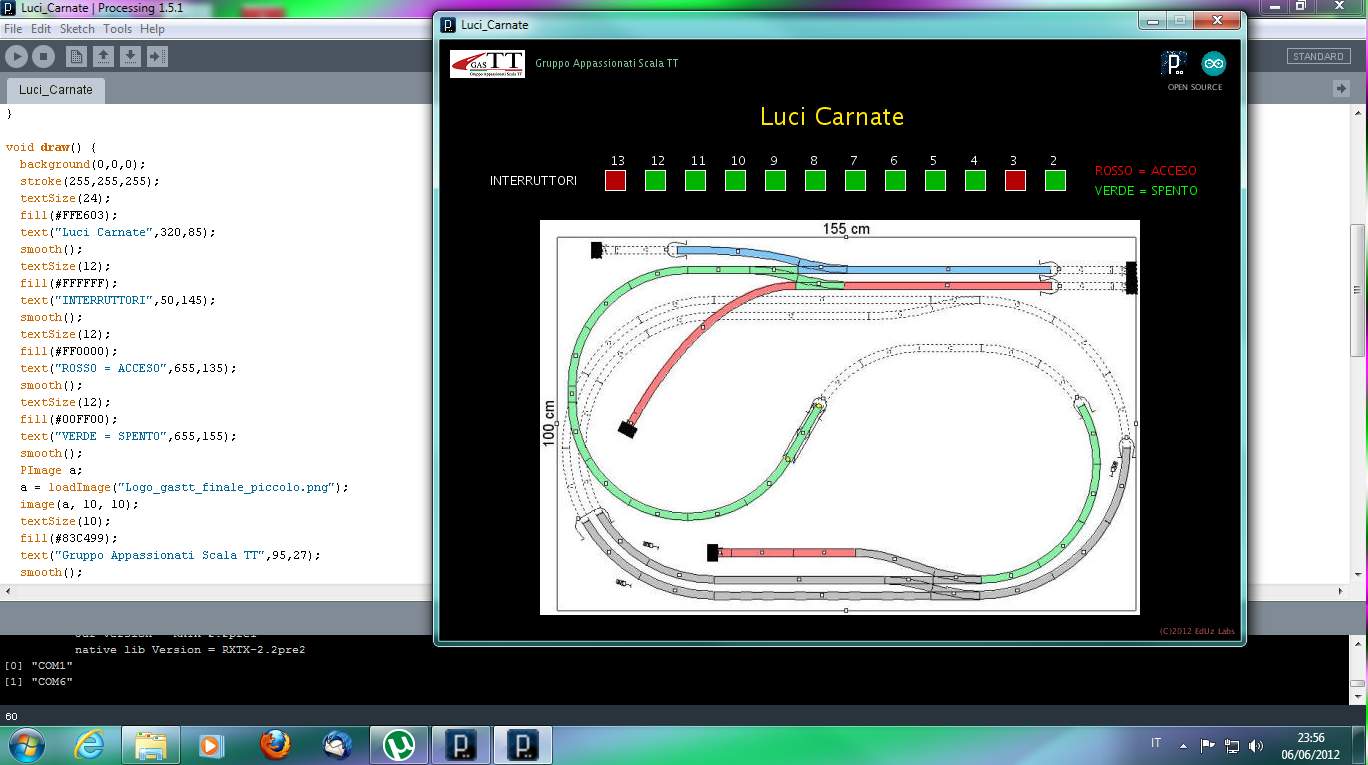
Task: Open the Tools menu
Action: tap(118, 29)
